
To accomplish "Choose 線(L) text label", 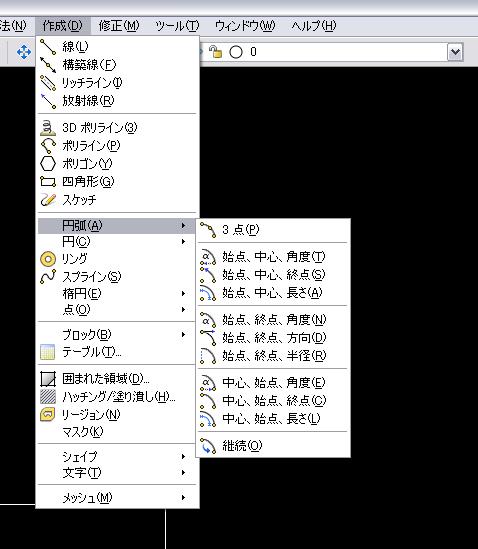I will (x=75, y=47).
